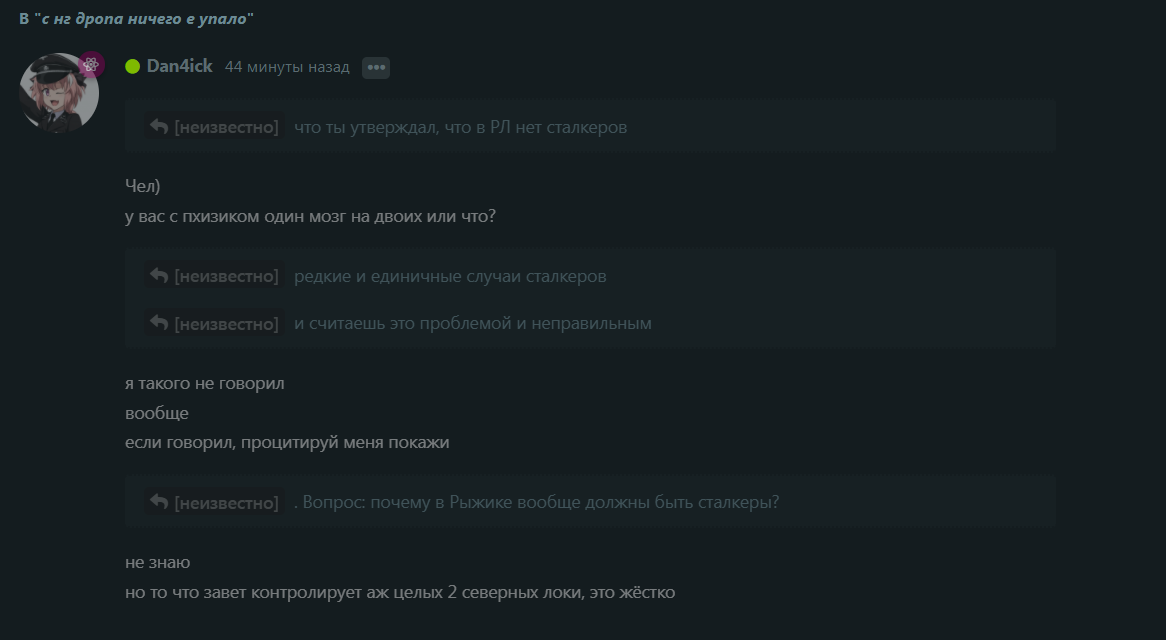Click the "44 минуты назад" timestamp
This screenshot has width=1166, height=640.
coord(287,67)
